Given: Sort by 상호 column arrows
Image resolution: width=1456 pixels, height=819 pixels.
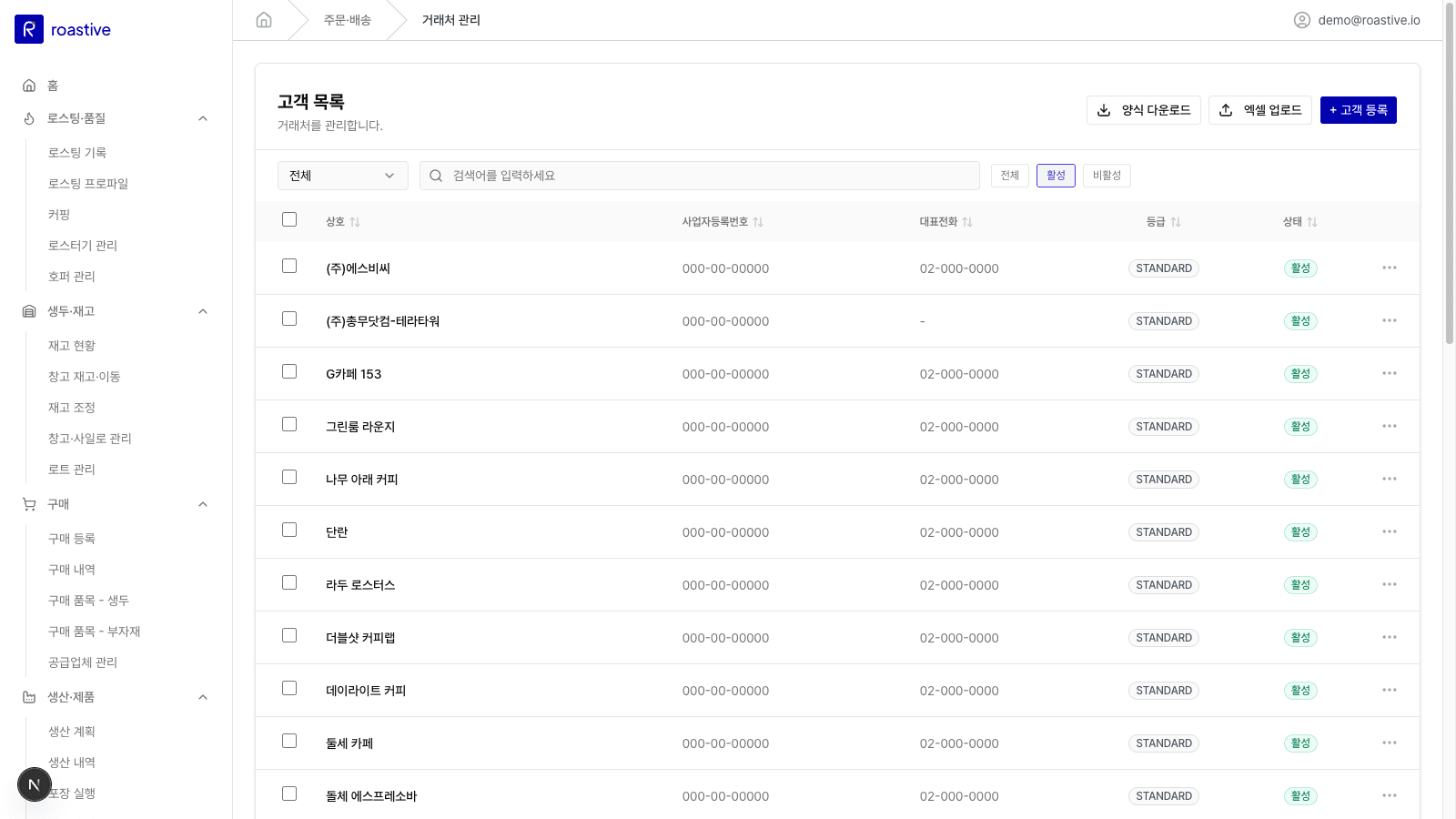Looking at the screenshot, I should point(355,222).
